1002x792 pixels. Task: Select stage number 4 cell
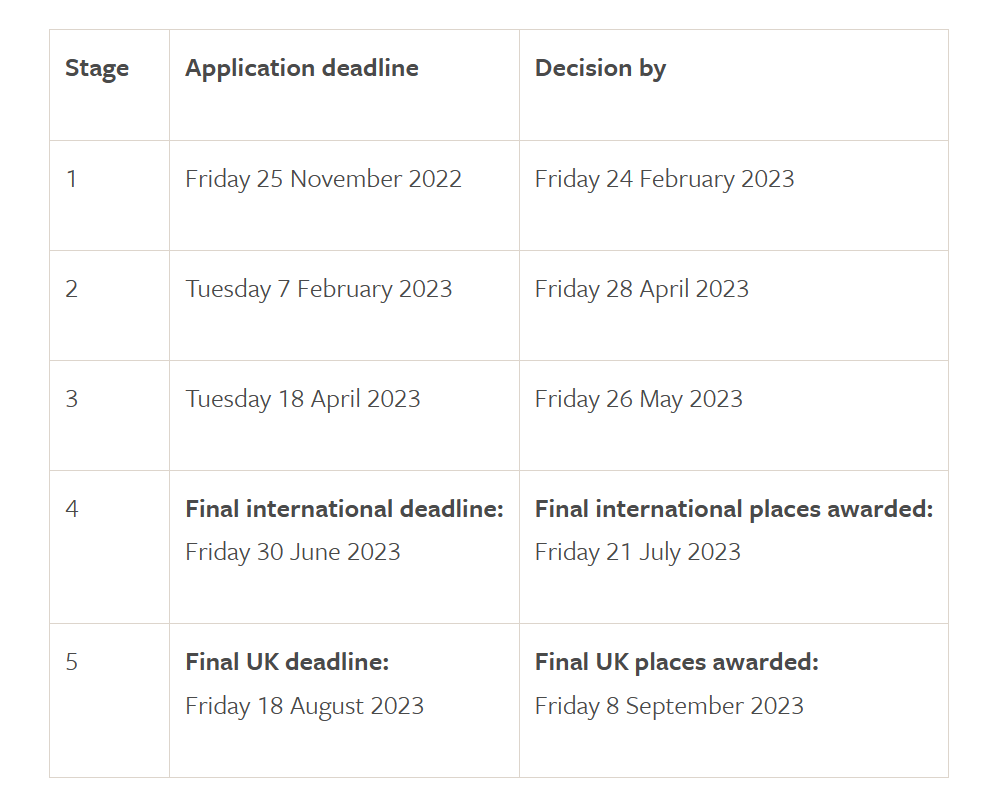[72, 509]
